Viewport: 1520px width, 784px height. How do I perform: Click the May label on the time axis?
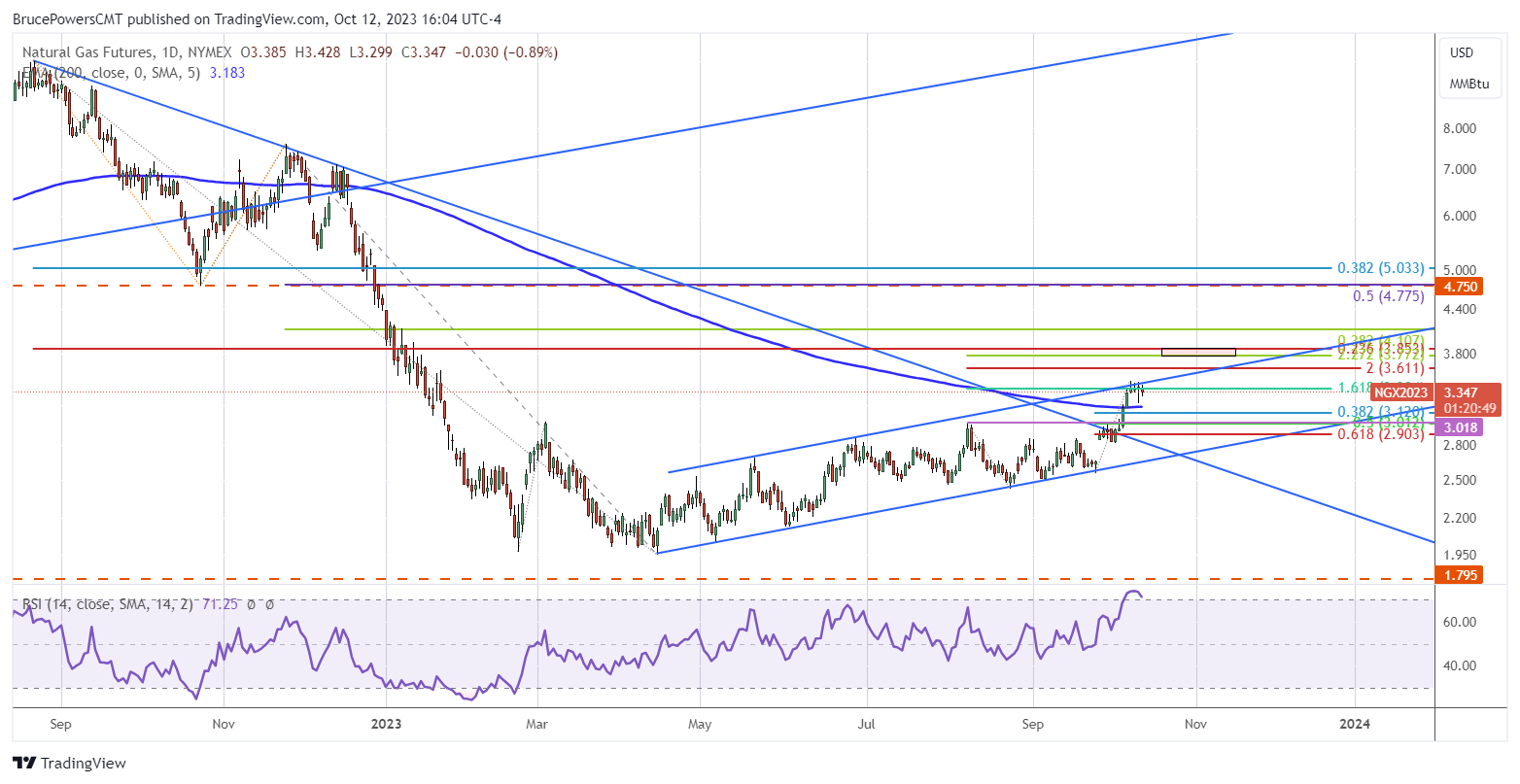point(700,725)
